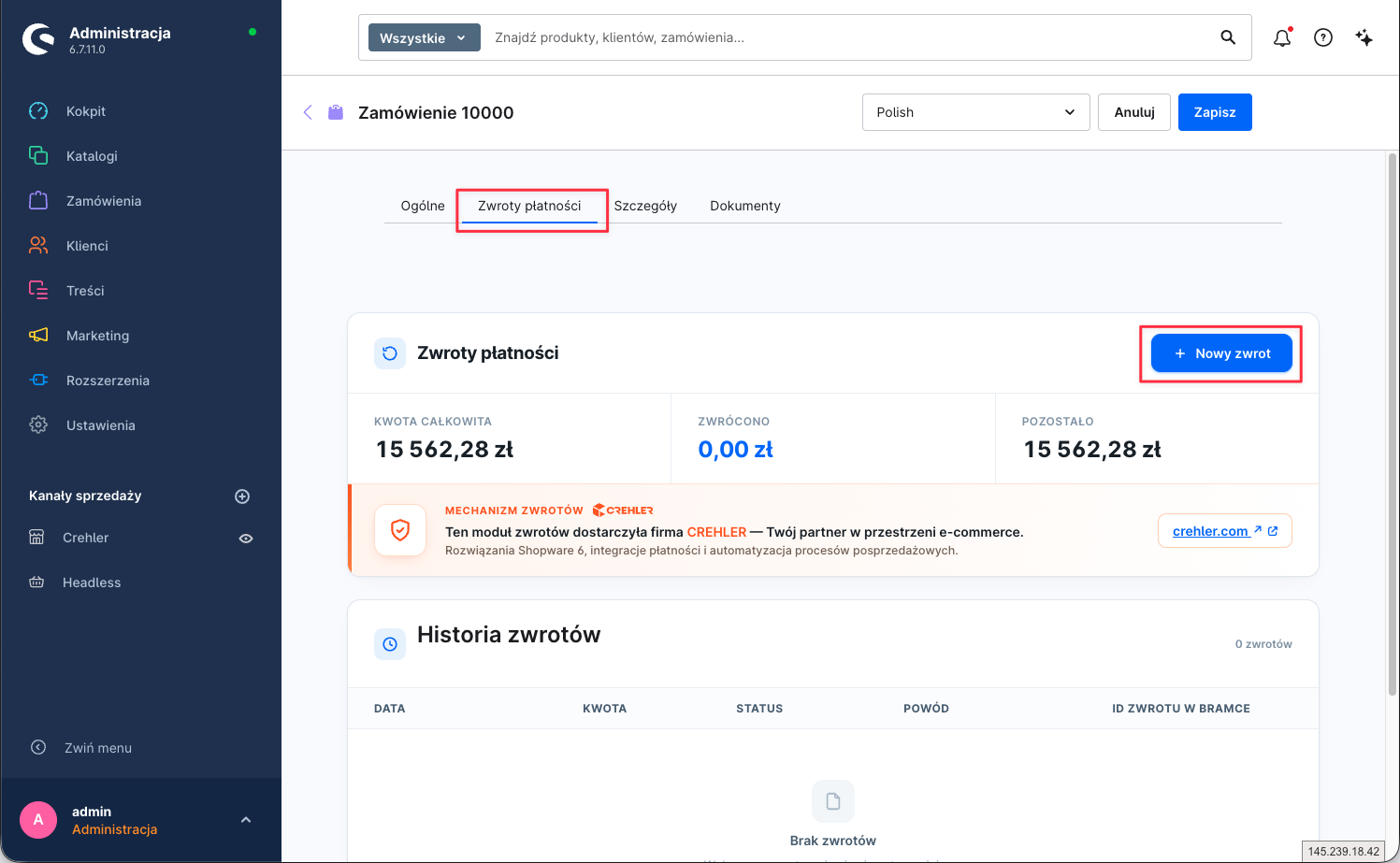The width and height of the screenshot is (1400, 863).
Task: Click the Shopware logo in sidebar header
Action: coord(38,39)
